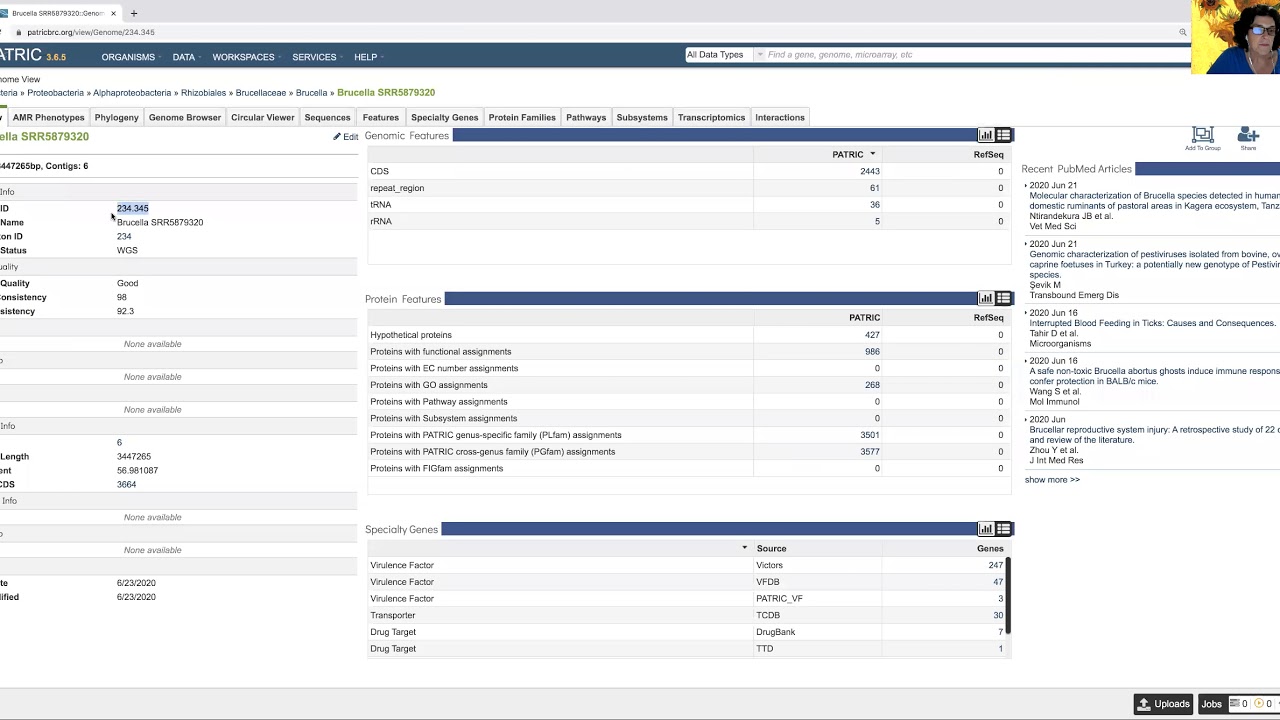Click the browser address bar URL
This screenshot has width=1280, height=720.
91,32
